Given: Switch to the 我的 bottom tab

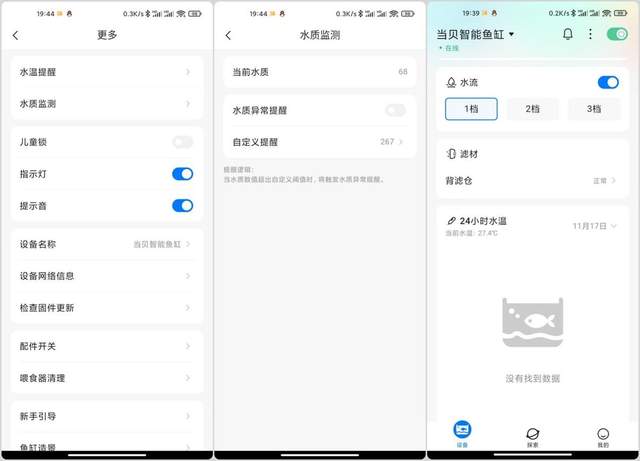Looking at the screenshot, I should 603,437.
